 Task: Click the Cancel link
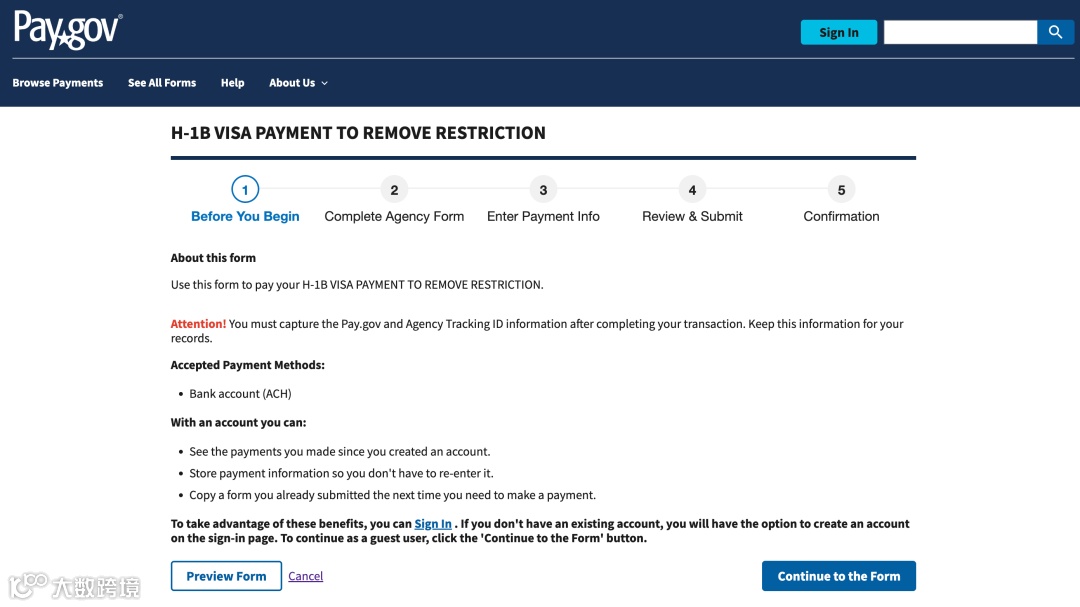pos(305,576)
